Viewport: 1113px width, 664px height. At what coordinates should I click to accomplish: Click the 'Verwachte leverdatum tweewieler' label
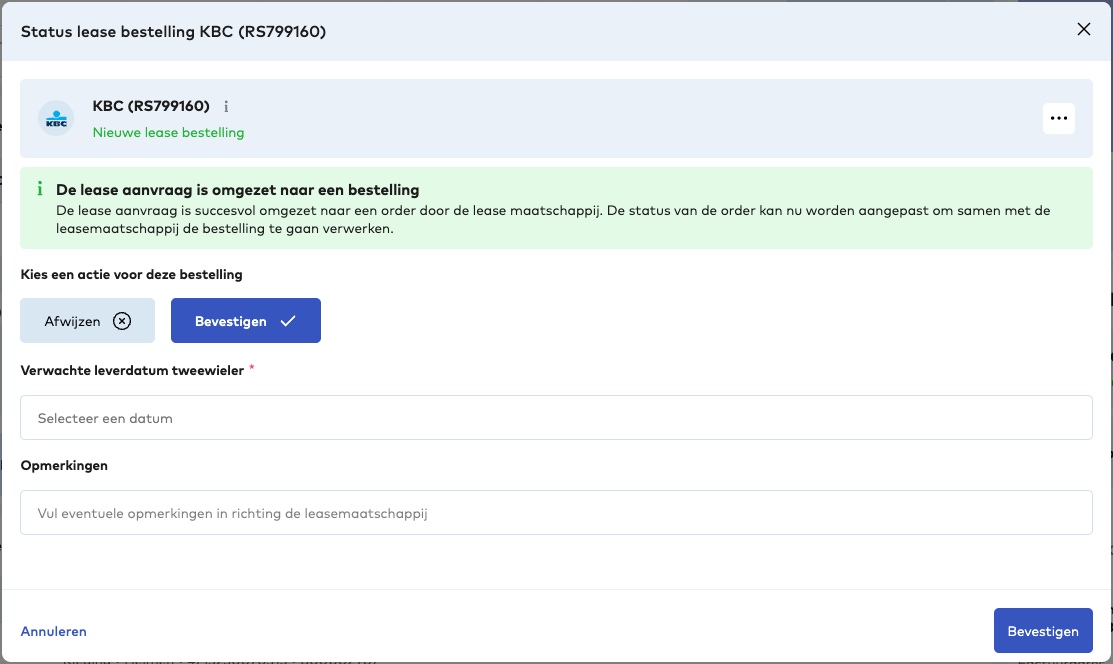[132, 370]
